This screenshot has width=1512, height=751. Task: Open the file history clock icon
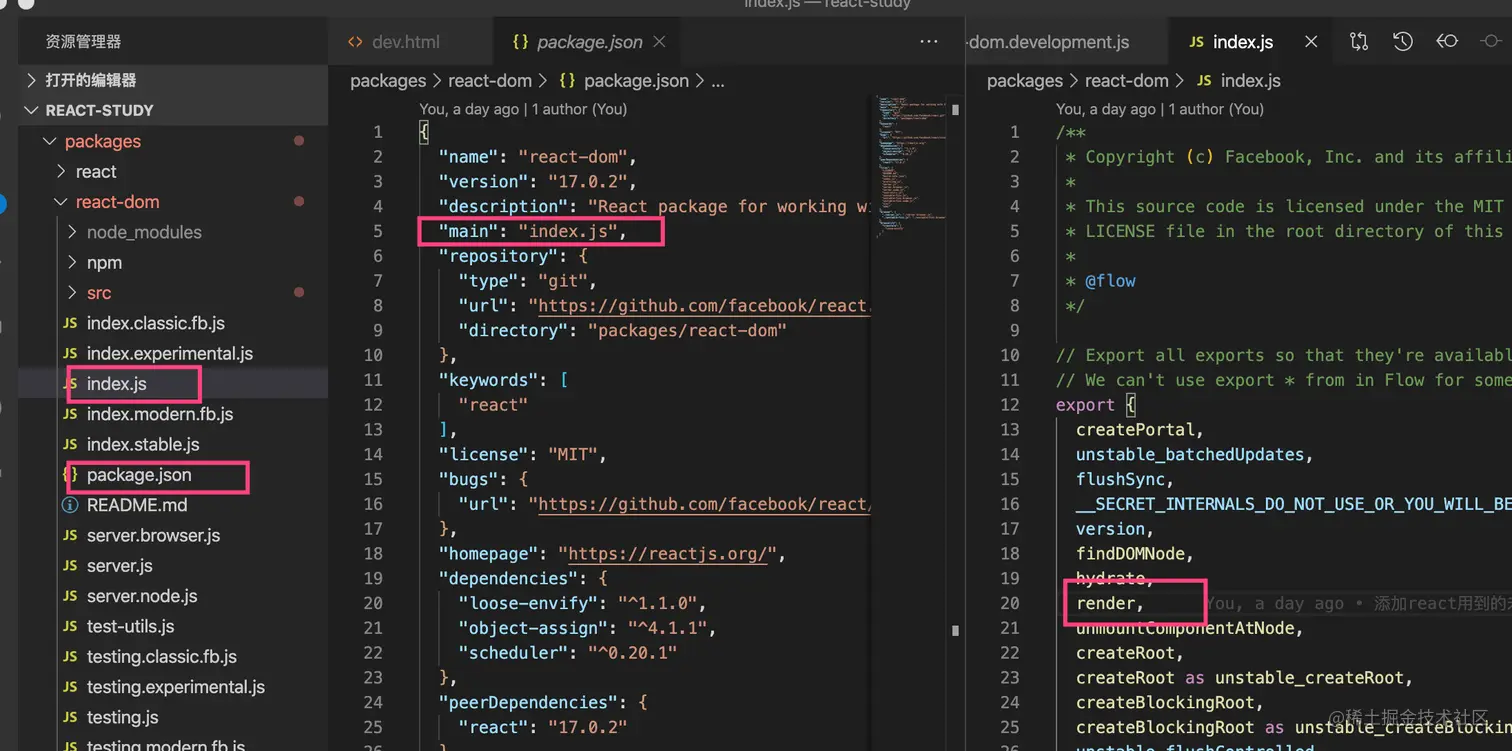click(x=1403, y=41)
